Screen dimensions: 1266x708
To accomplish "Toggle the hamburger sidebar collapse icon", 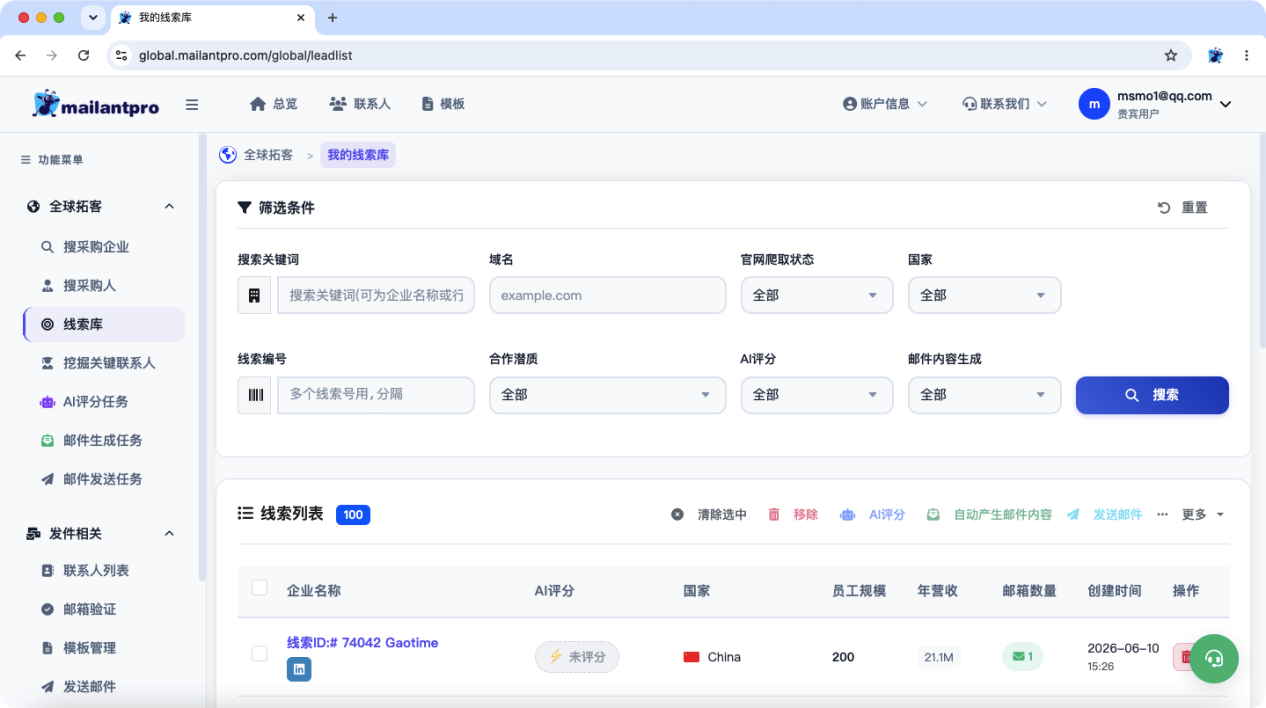I will 192,104.
